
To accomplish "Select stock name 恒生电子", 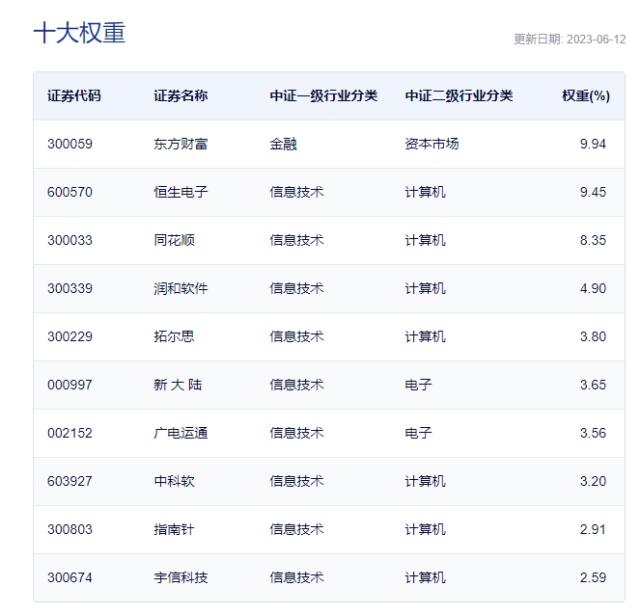I will coord(181,192).
